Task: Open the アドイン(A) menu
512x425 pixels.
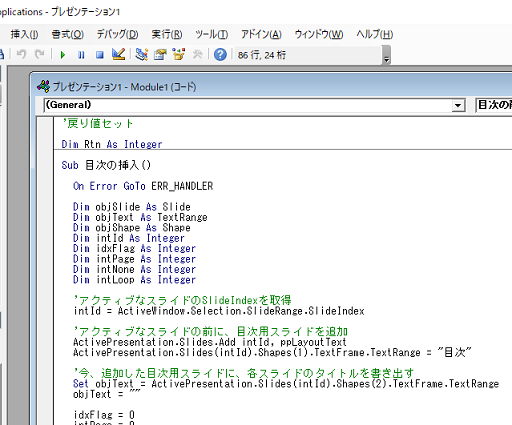Action: 261,34
